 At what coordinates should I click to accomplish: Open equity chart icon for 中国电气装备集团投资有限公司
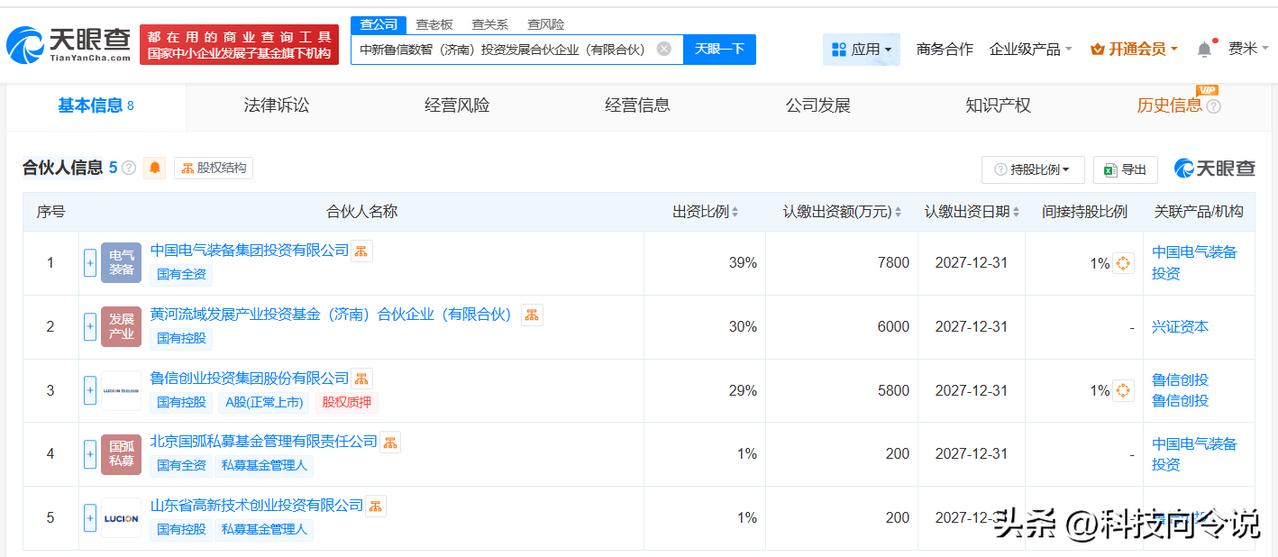click(x=362, y=251)
